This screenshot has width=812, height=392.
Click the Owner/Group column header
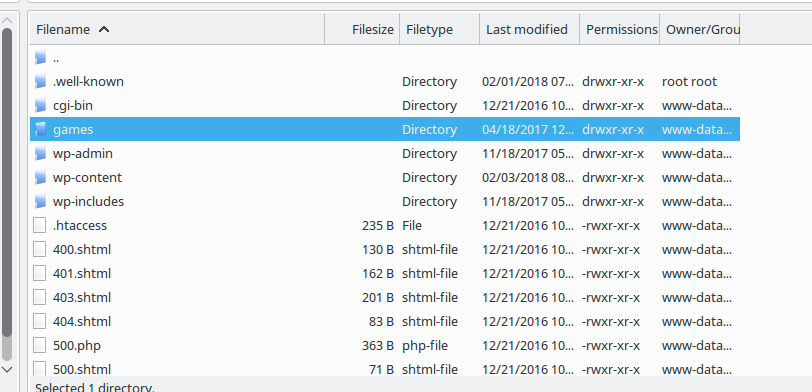(700, 30)
